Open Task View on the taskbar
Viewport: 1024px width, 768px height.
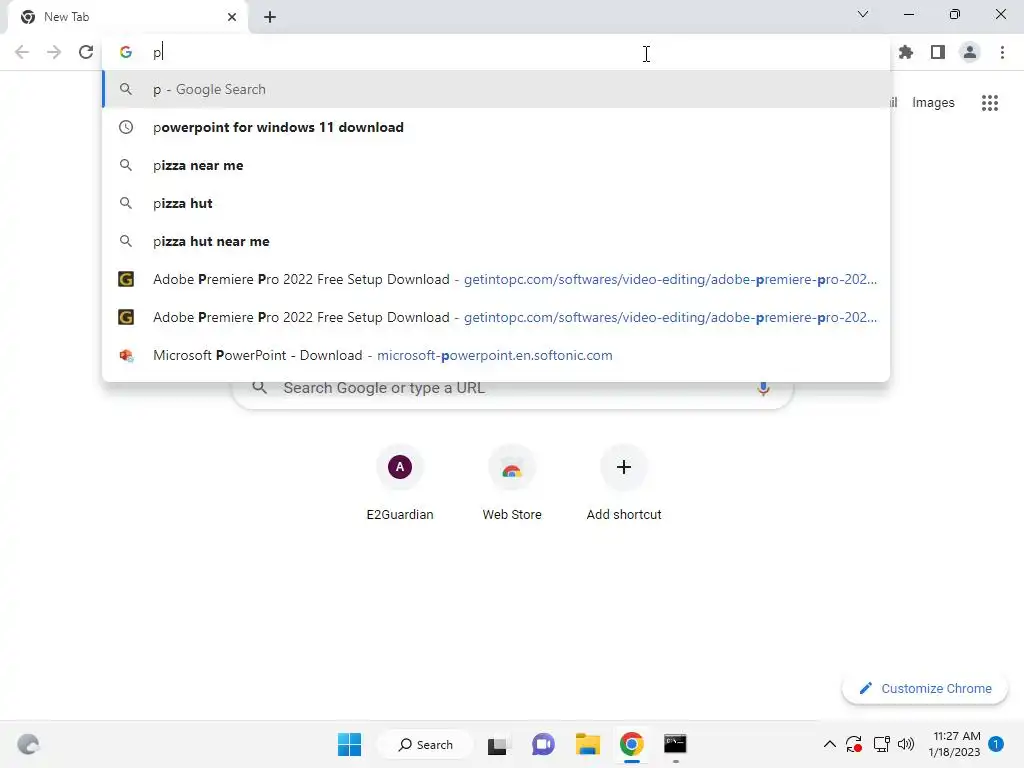498,744
